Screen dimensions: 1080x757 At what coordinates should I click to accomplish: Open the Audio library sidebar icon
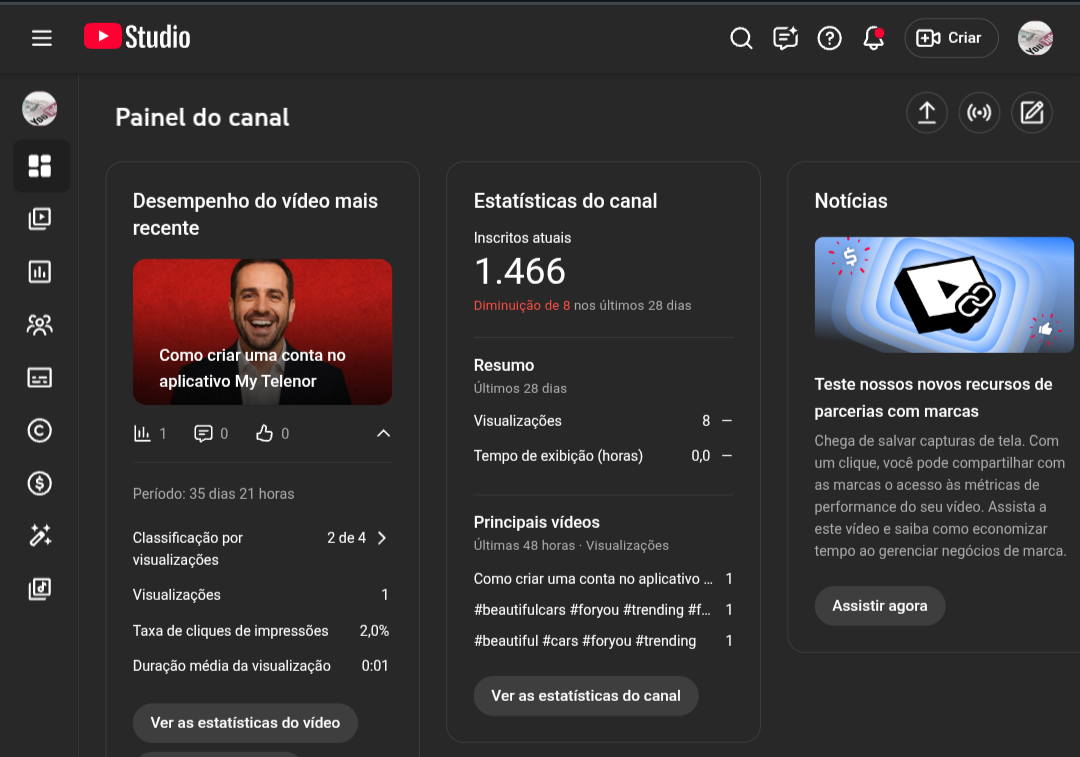click(x=40, y=589)
